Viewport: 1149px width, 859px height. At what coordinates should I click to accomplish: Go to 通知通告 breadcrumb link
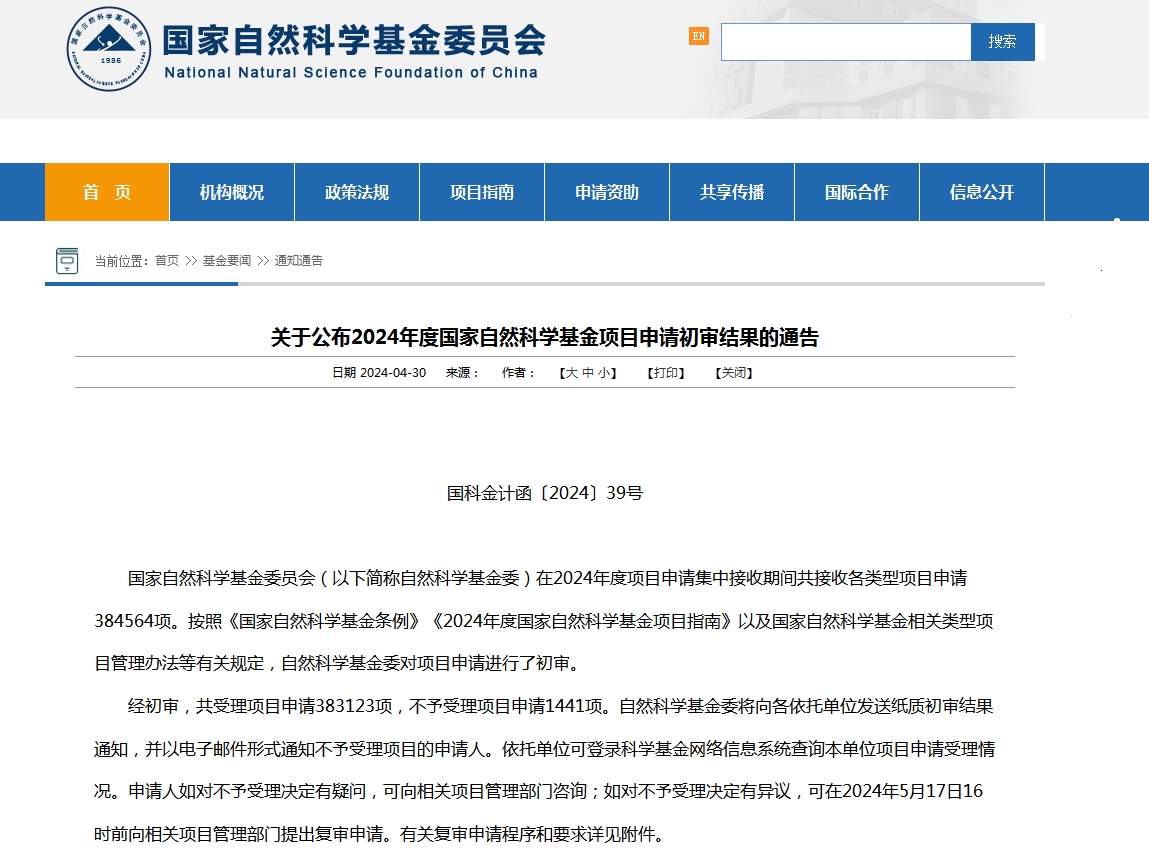click(x=298, y=260)
